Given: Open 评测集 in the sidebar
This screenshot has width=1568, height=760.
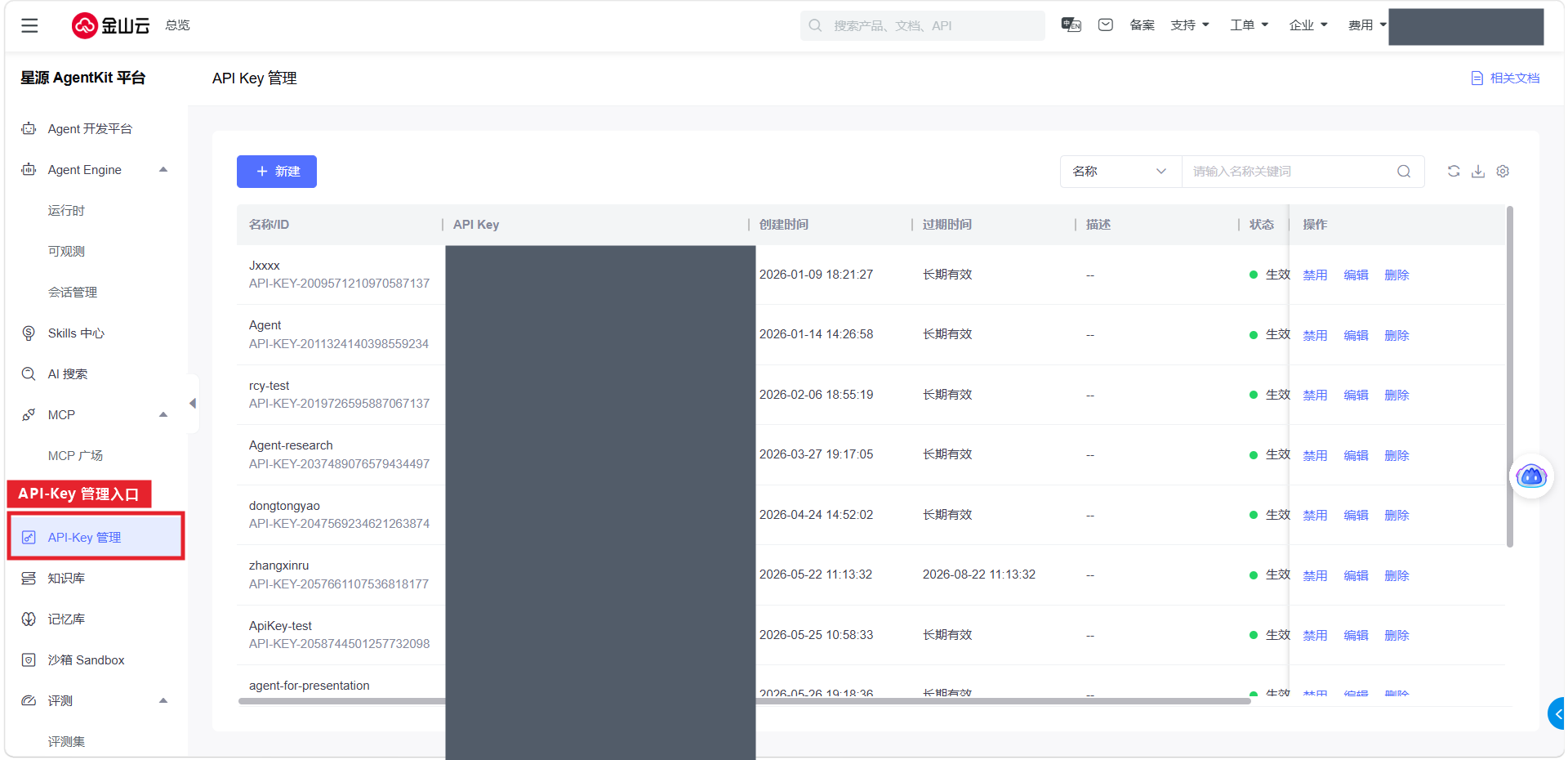Looking at the screenshot, I should point(66,741).
